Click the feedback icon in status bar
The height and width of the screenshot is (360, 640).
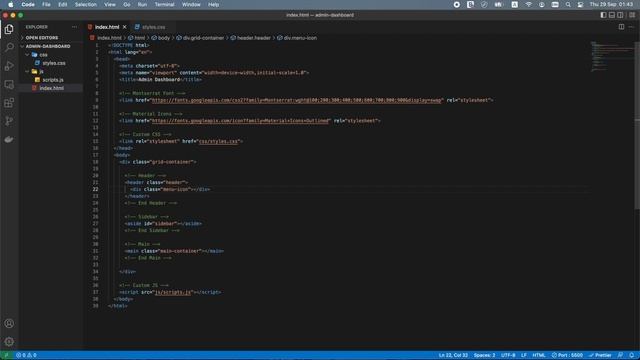620,355
